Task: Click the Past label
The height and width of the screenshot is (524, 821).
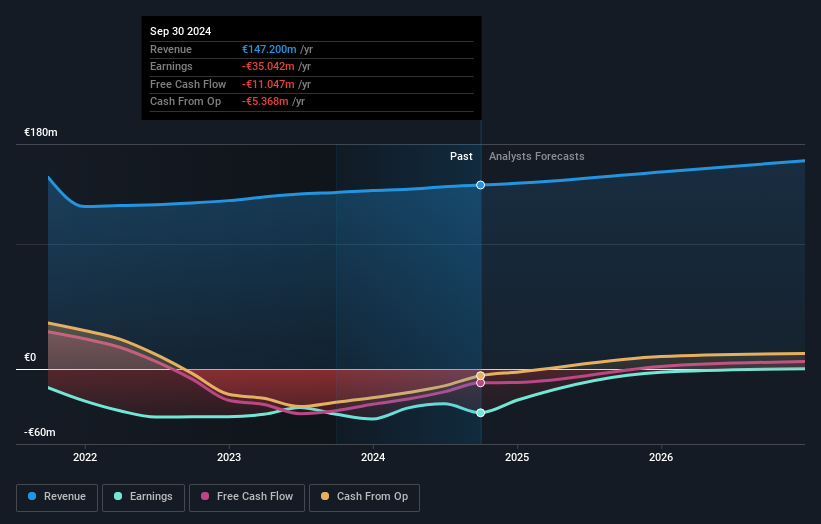Action: coord(461,156)
